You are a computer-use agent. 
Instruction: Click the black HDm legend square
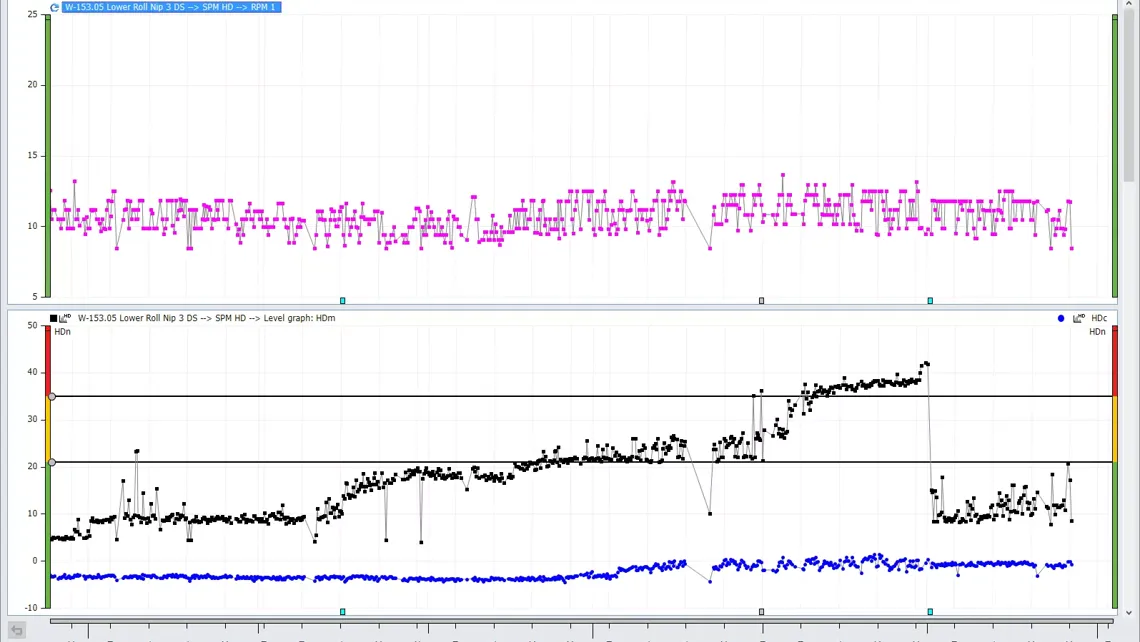coord(54,318)
